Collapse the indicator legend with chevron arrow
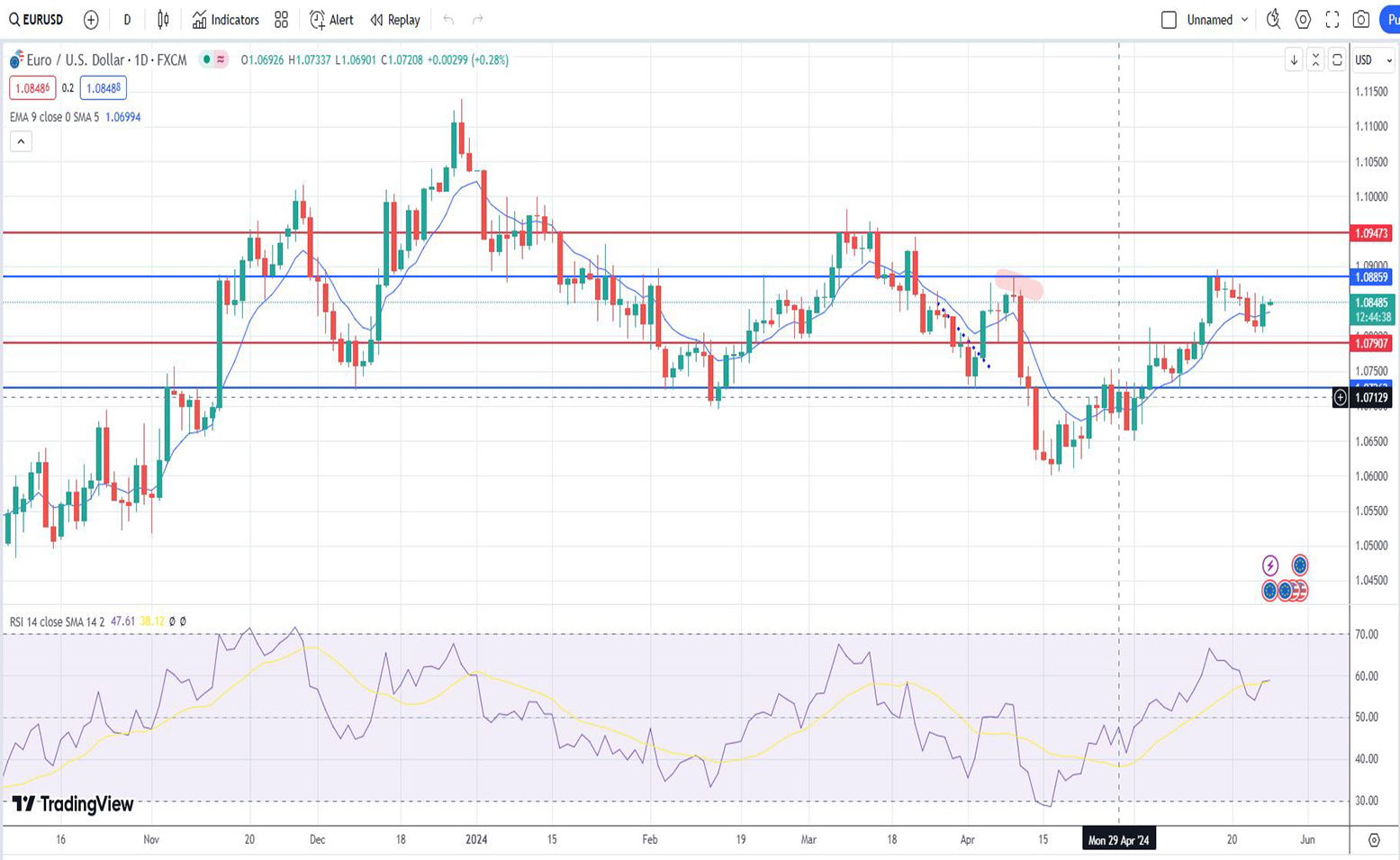This screenshot has width=1400, height=860. coord(21,141)
